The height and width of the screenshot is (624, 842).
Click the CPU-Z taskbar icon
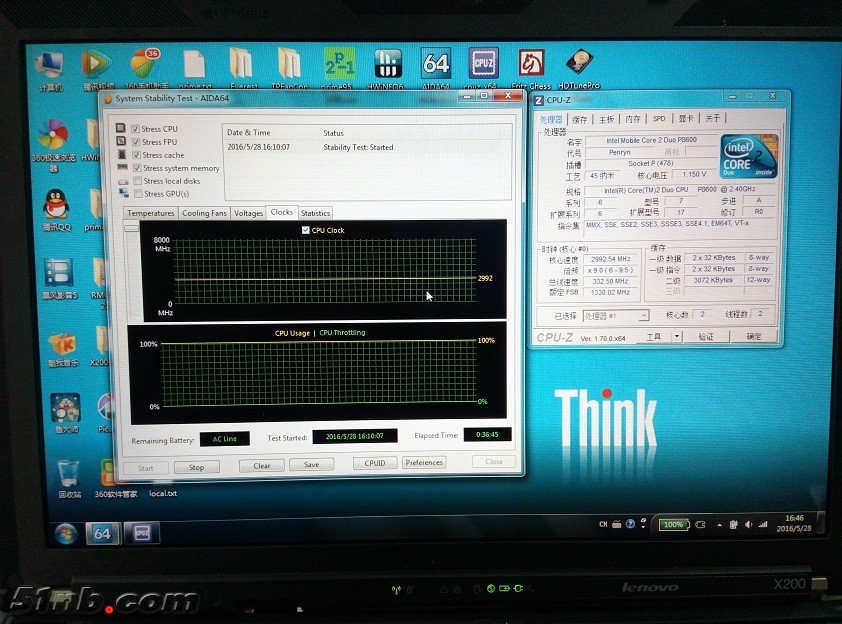(141, 533)
